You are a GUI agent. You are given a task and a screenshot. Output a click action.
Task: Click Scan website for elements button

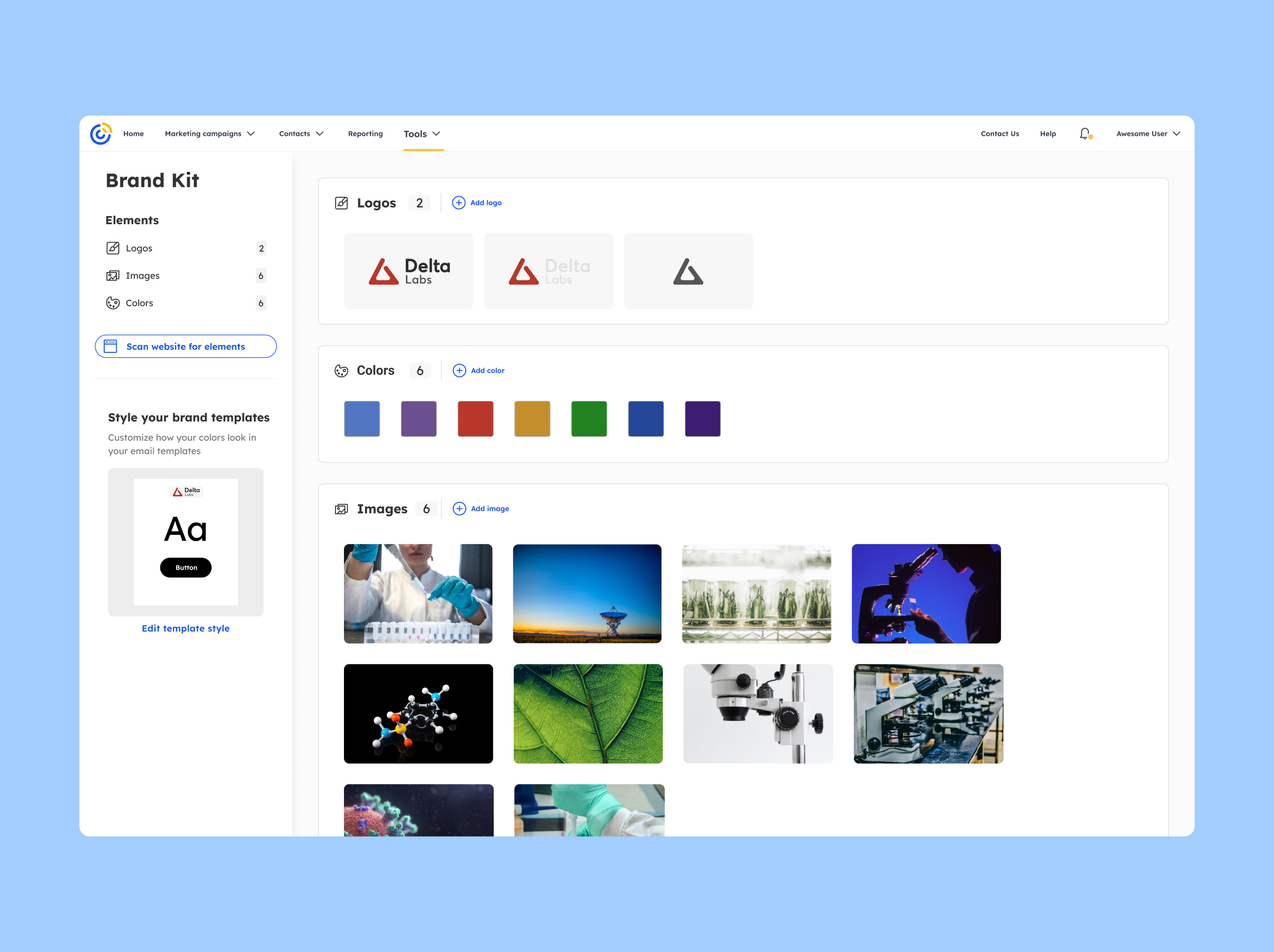tap(185, 347)
